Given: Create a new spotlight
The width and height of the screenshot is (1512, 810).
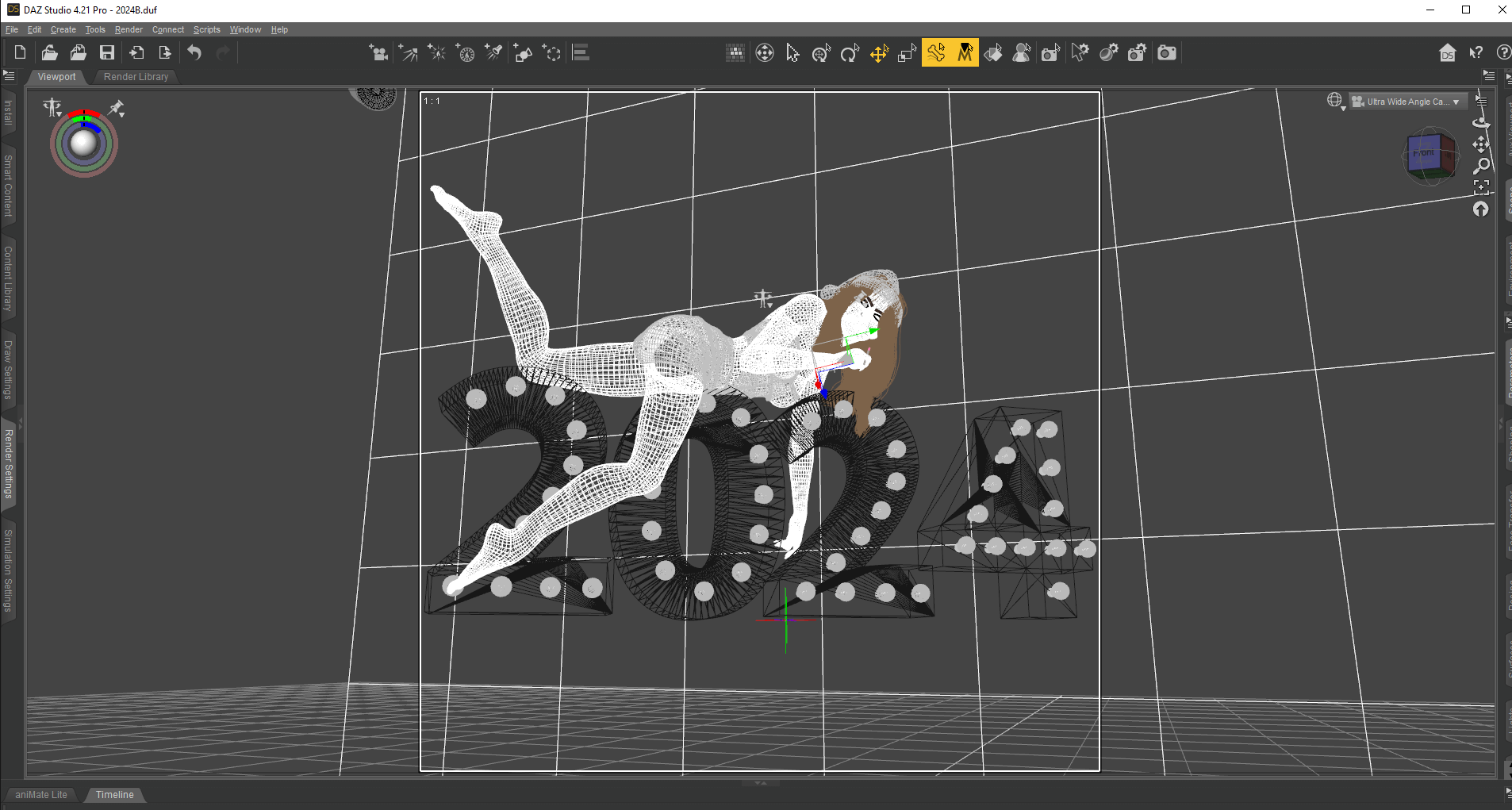Looking at the screenshot, I should click(494, 53).
